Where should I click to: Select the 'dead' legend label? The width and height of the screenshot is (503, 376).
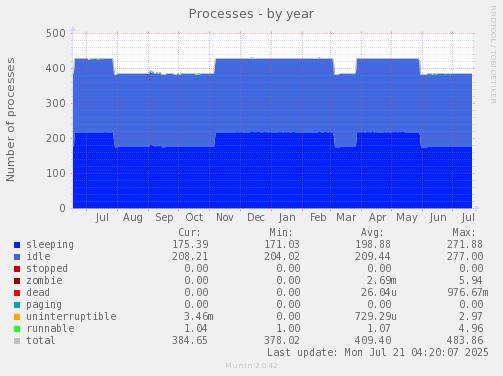38,292
